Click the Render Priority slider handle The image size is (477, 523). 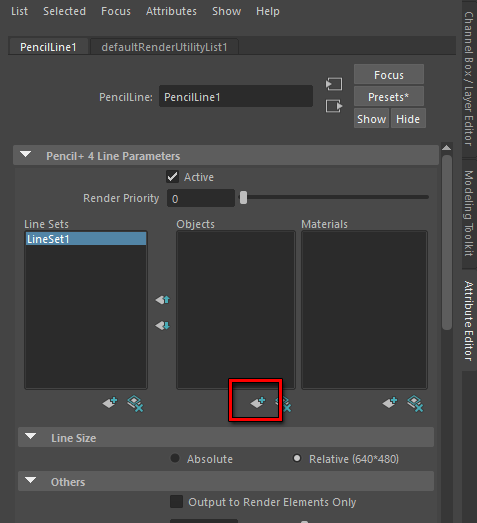coord(244,198)
